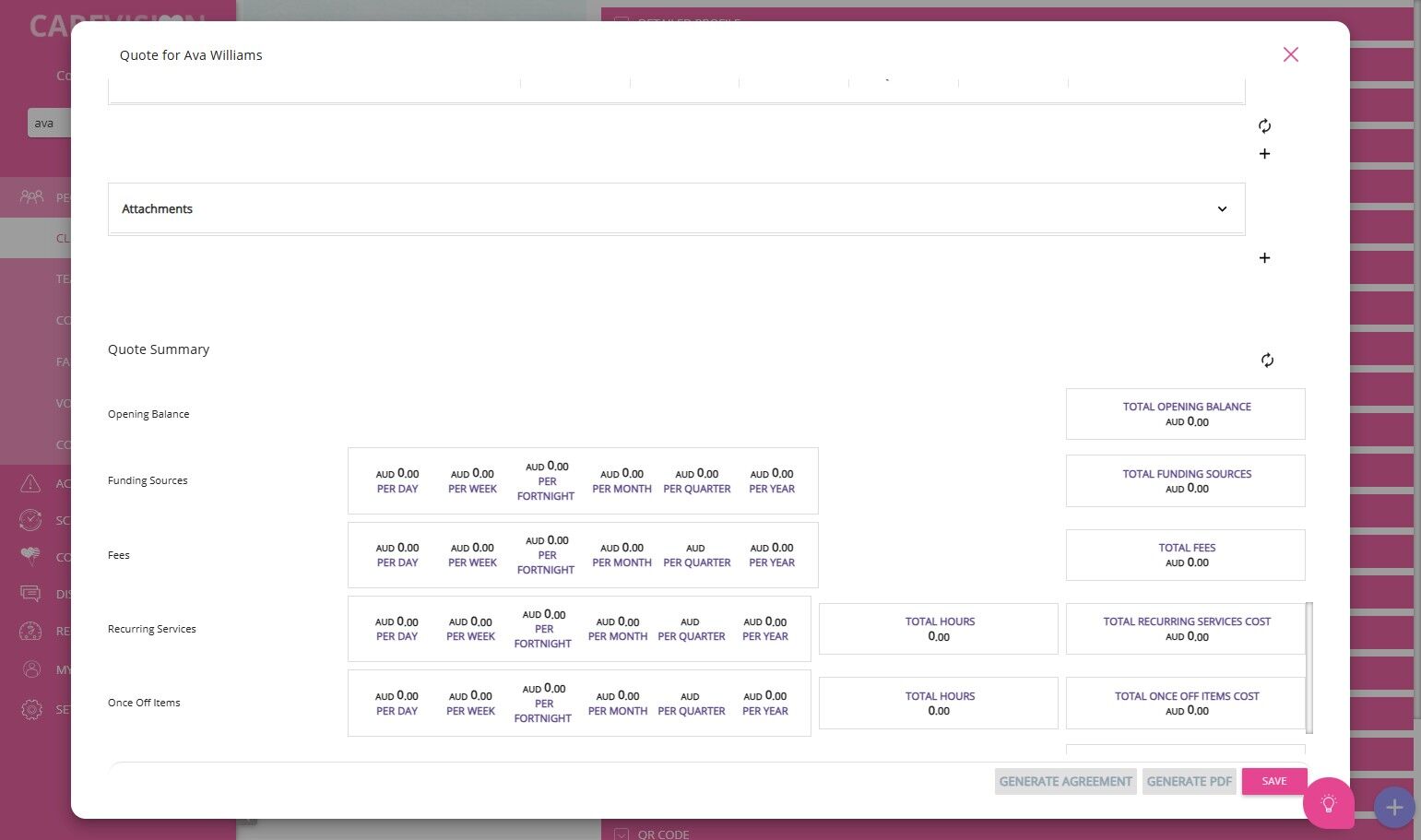Open the heart hands sidebar icon
This screenshot has height=840, width=1421.
[x=30, y=556]
